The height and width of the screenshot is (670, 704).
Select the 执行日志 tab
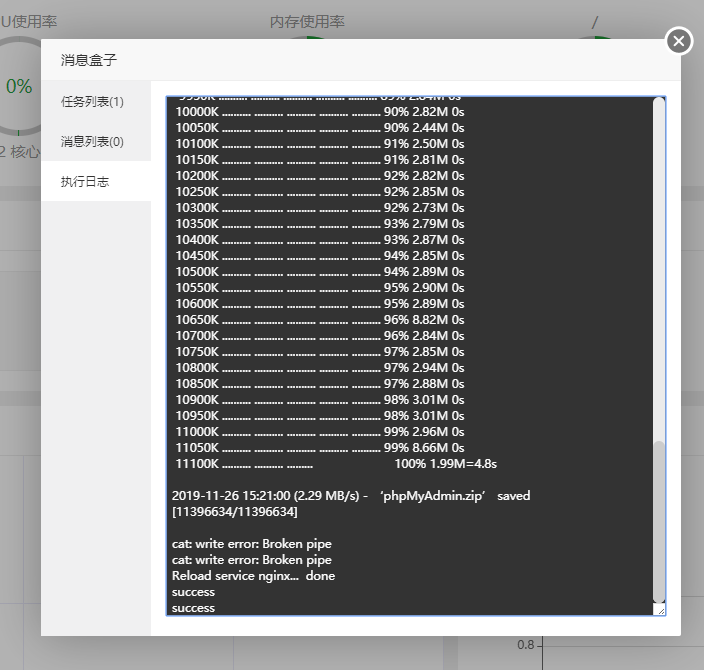96,181
